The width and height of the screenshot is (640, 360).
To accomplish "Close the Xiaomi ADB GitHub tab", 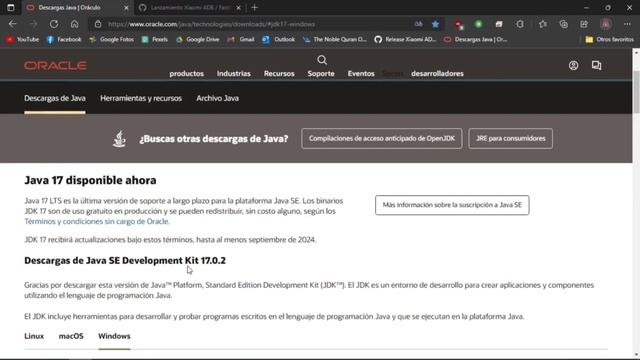I will click(239, 8).
